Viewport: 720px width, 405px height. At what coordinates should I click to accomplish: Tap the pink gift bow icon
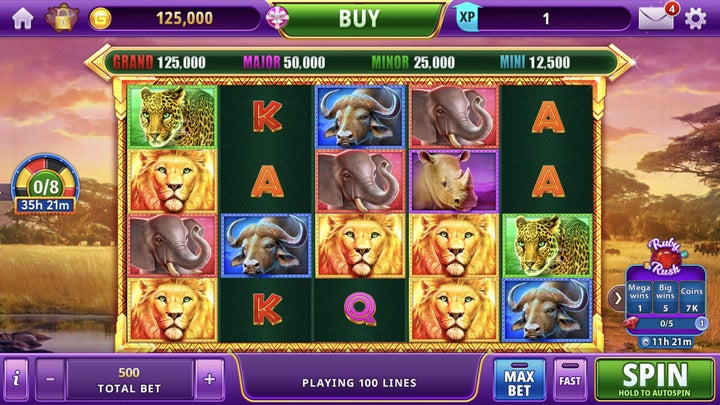277,18
